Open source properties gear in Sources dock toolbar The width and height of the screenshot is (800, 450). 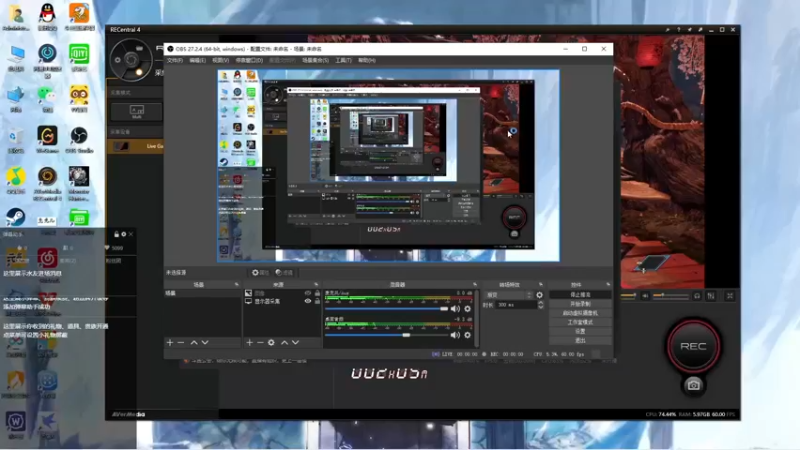(x=271, y=342)
